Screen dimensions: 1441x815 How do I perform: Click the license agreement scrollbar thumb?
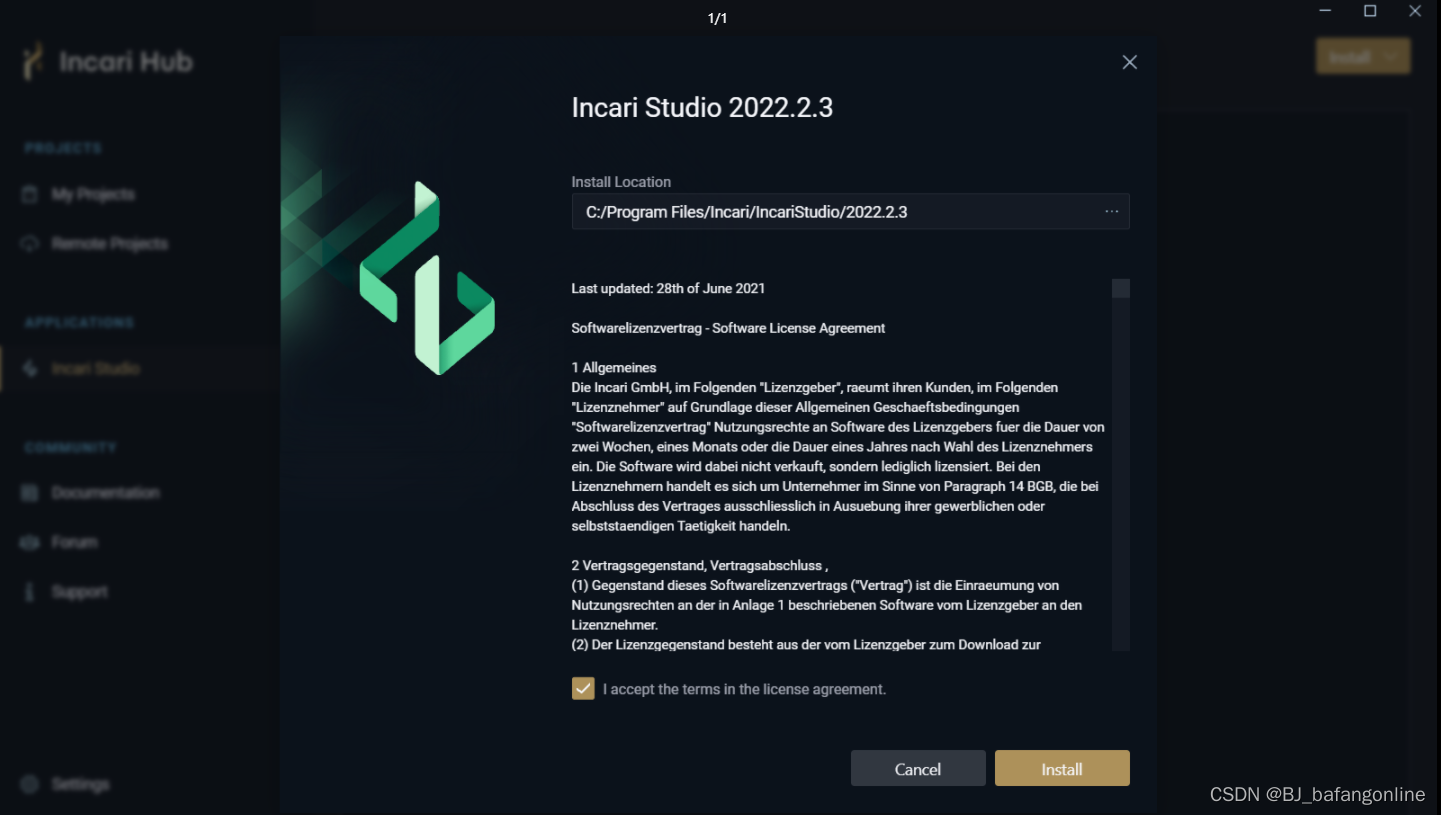1121,288
